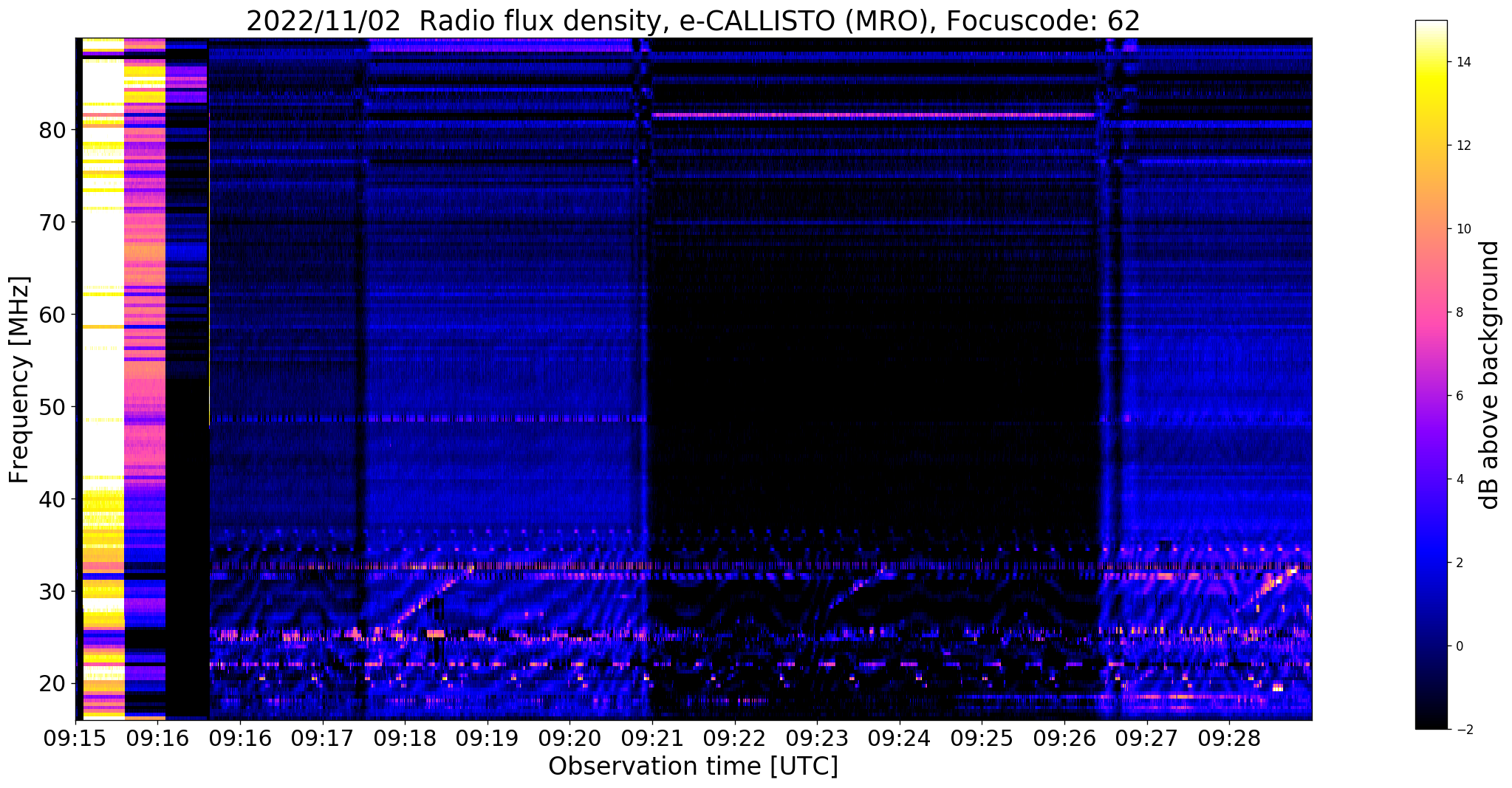The image size is (1512, 788).
Task: Click the "Frequency [MHz]" axis label
Action: tap(20, 380)
